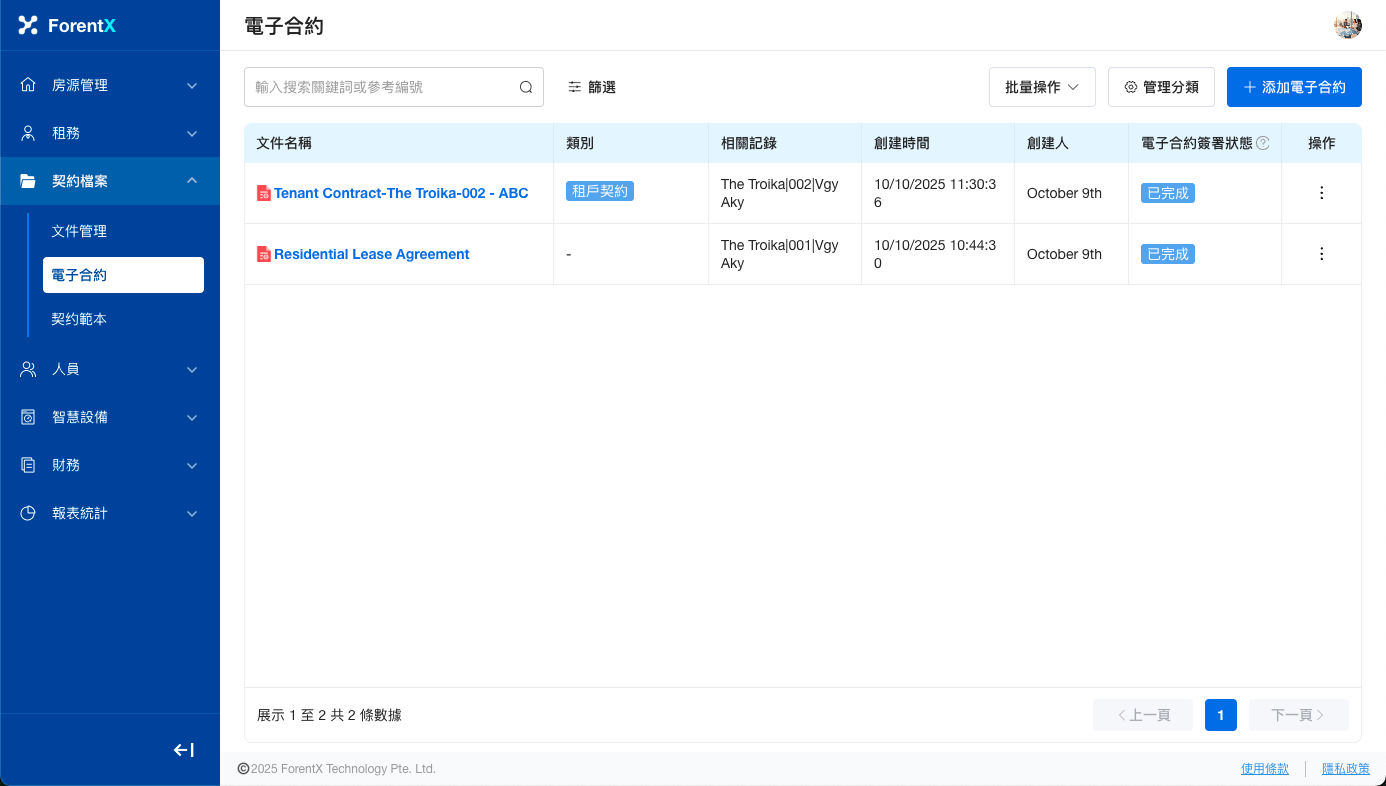Viewport: 1386px width, 786px height.
Task: Open the 篩選 filter icon
Action: (x=575, y=87)
